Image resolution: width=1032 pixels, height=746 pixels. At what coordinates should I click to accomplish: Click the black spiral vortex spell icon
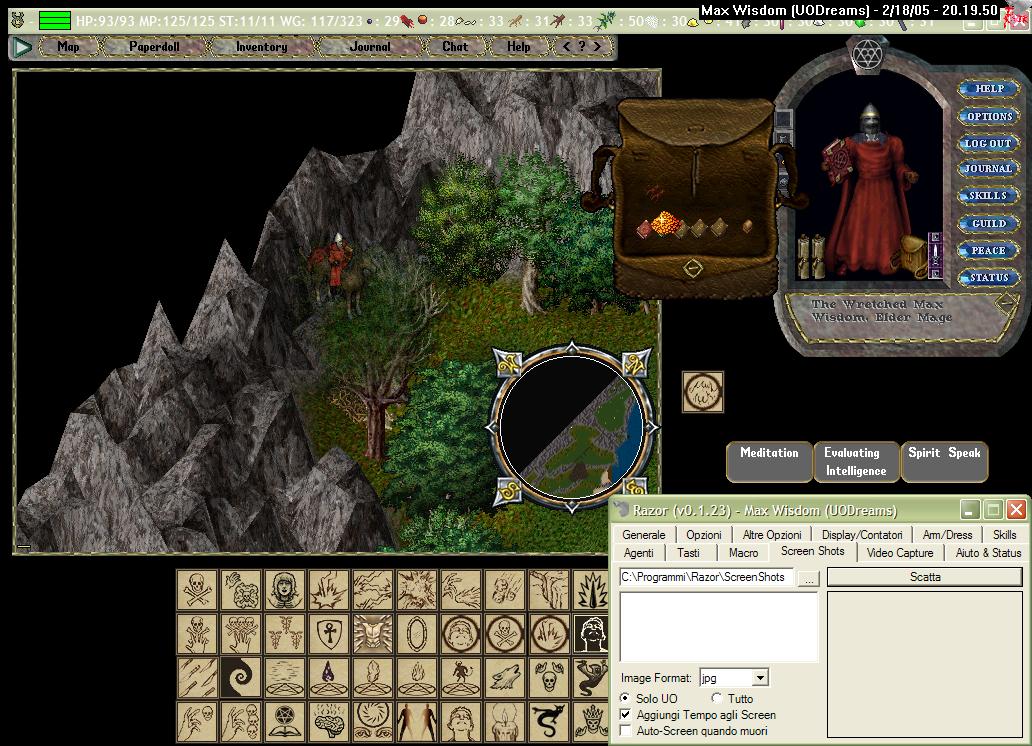pyautogui.click(x=241, y=678)
